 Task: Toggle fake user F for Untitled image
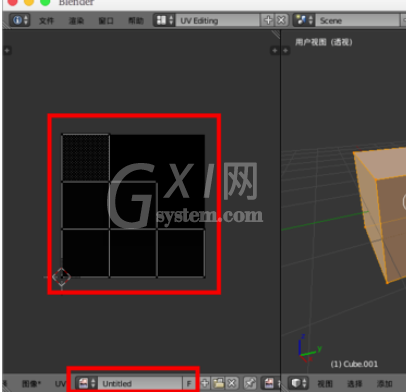click(x=189, y=383)
